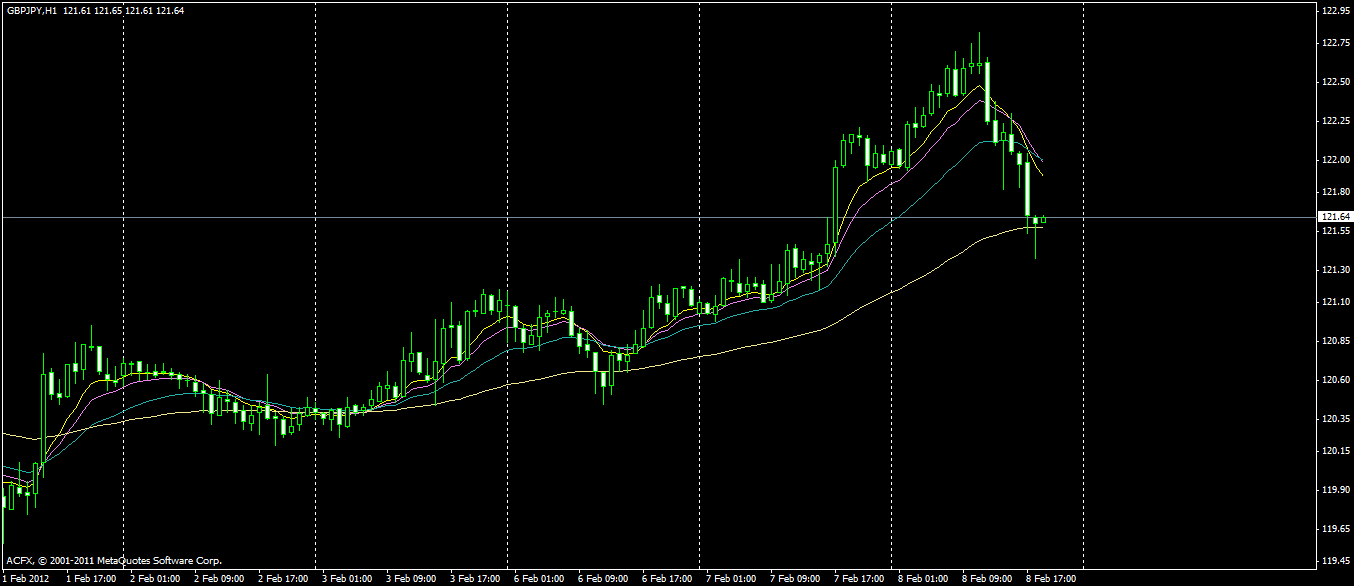The height and width of the screenshot is (586, 1354).
Task: Select the 121.30 price level label
Action: [1336, 270]
